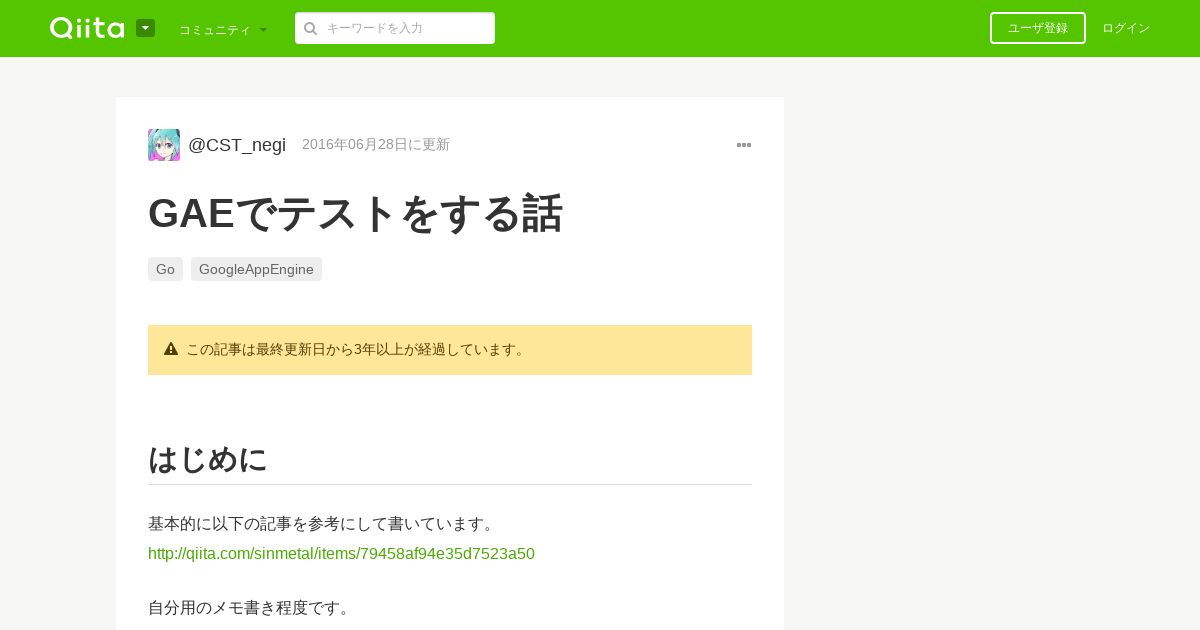Click the article title GAEでテストをする話
Image resolution: width=1200 pixels, height=630 pixels.
pos(355,213)
